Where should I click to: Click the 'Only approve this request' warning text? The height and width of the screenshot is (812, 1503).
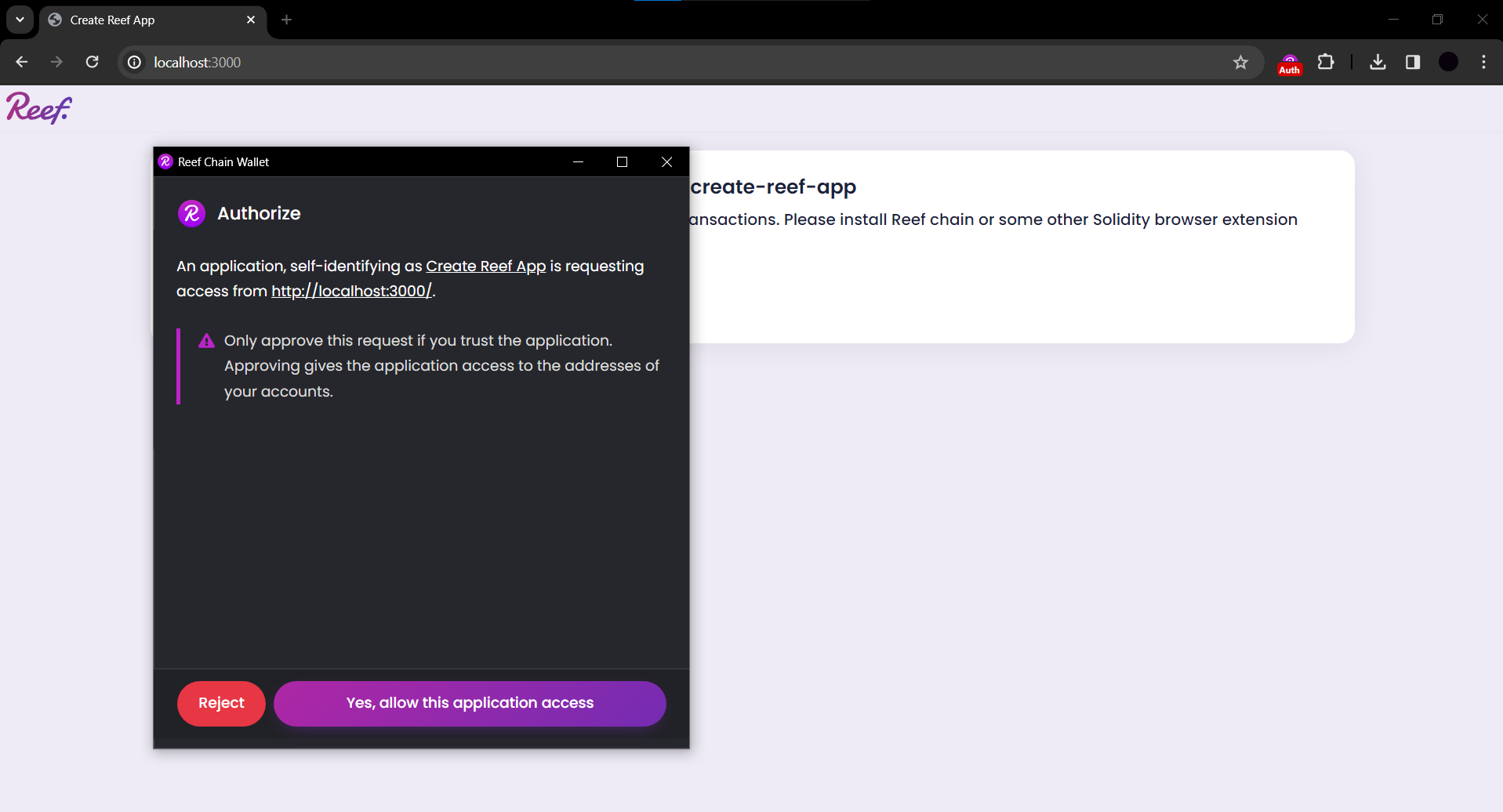(x=441, y=366)
